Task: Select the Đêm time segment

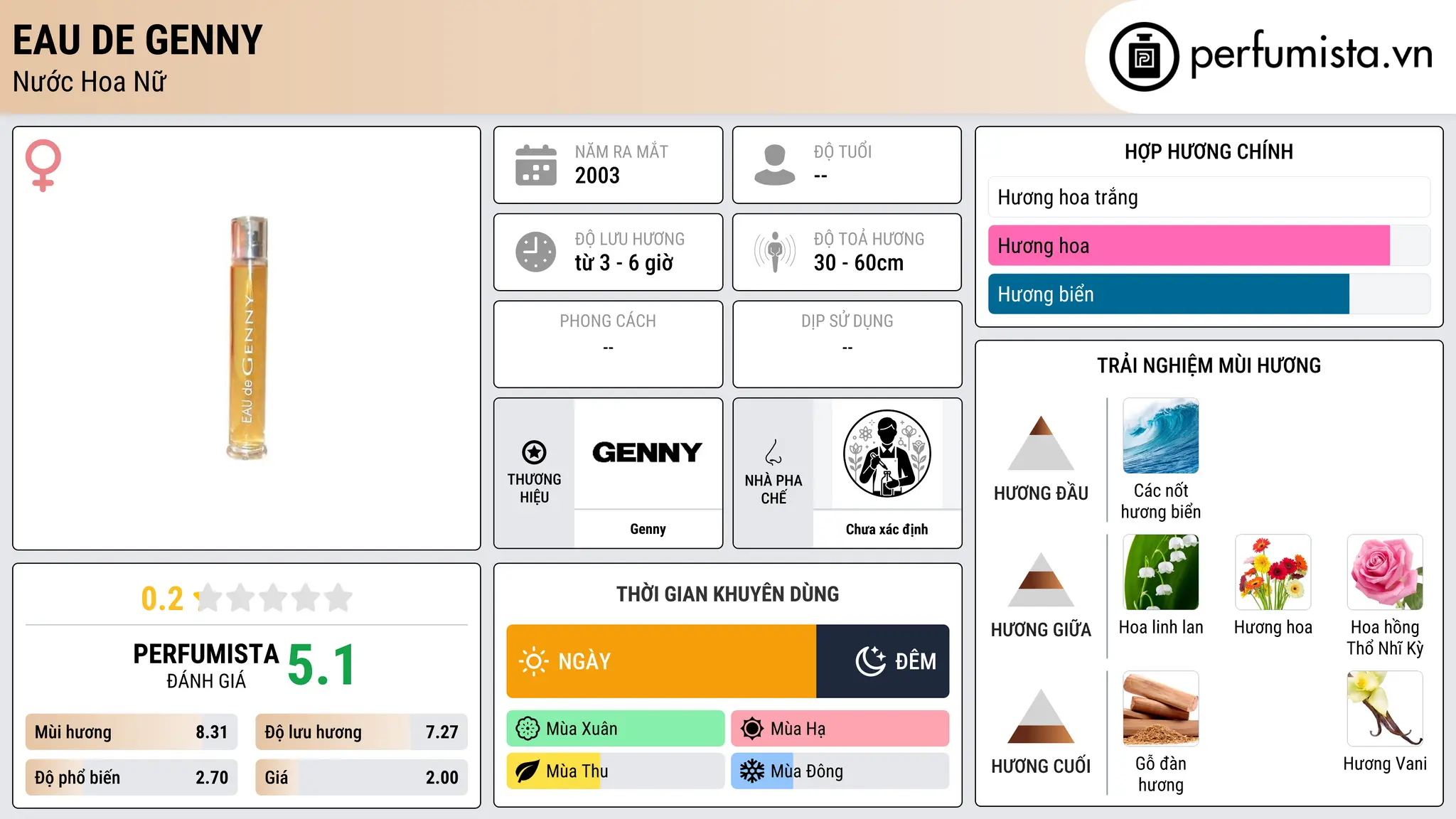Action: tap(882, 661)
